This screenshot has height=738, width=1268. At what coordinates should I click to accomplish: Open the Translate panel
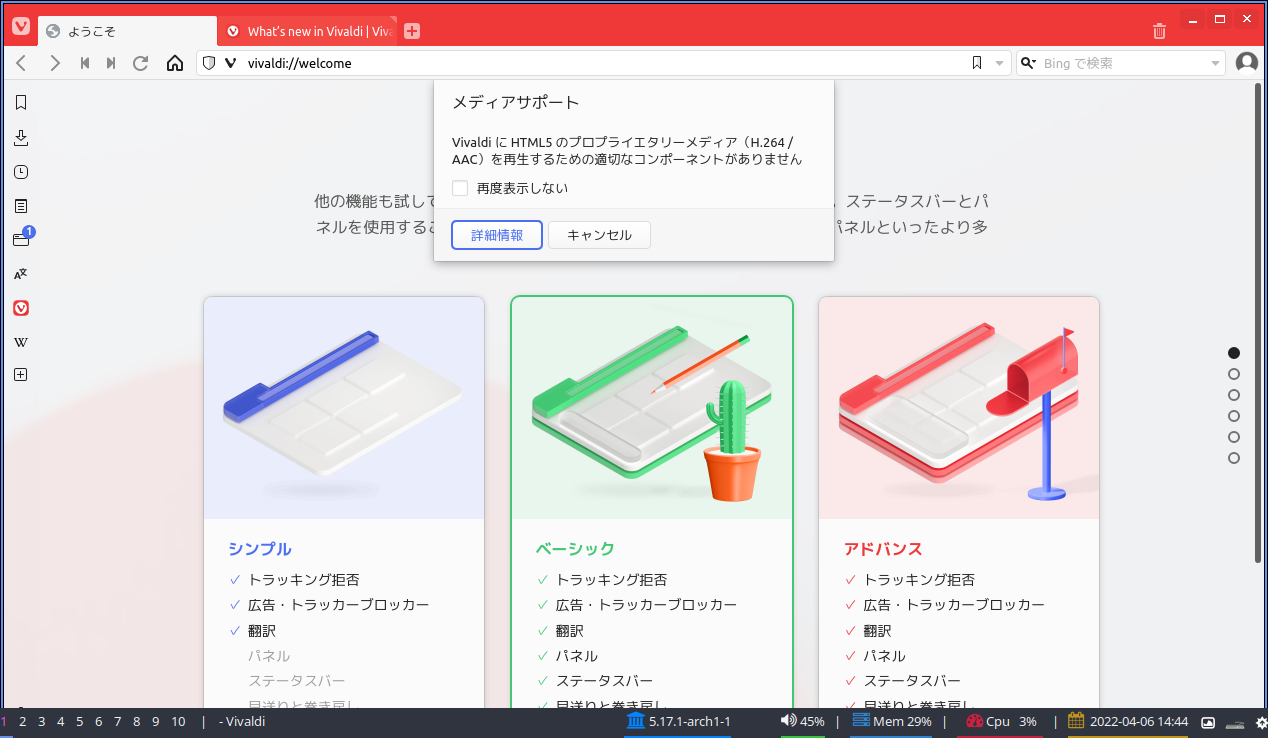(21, 274)
